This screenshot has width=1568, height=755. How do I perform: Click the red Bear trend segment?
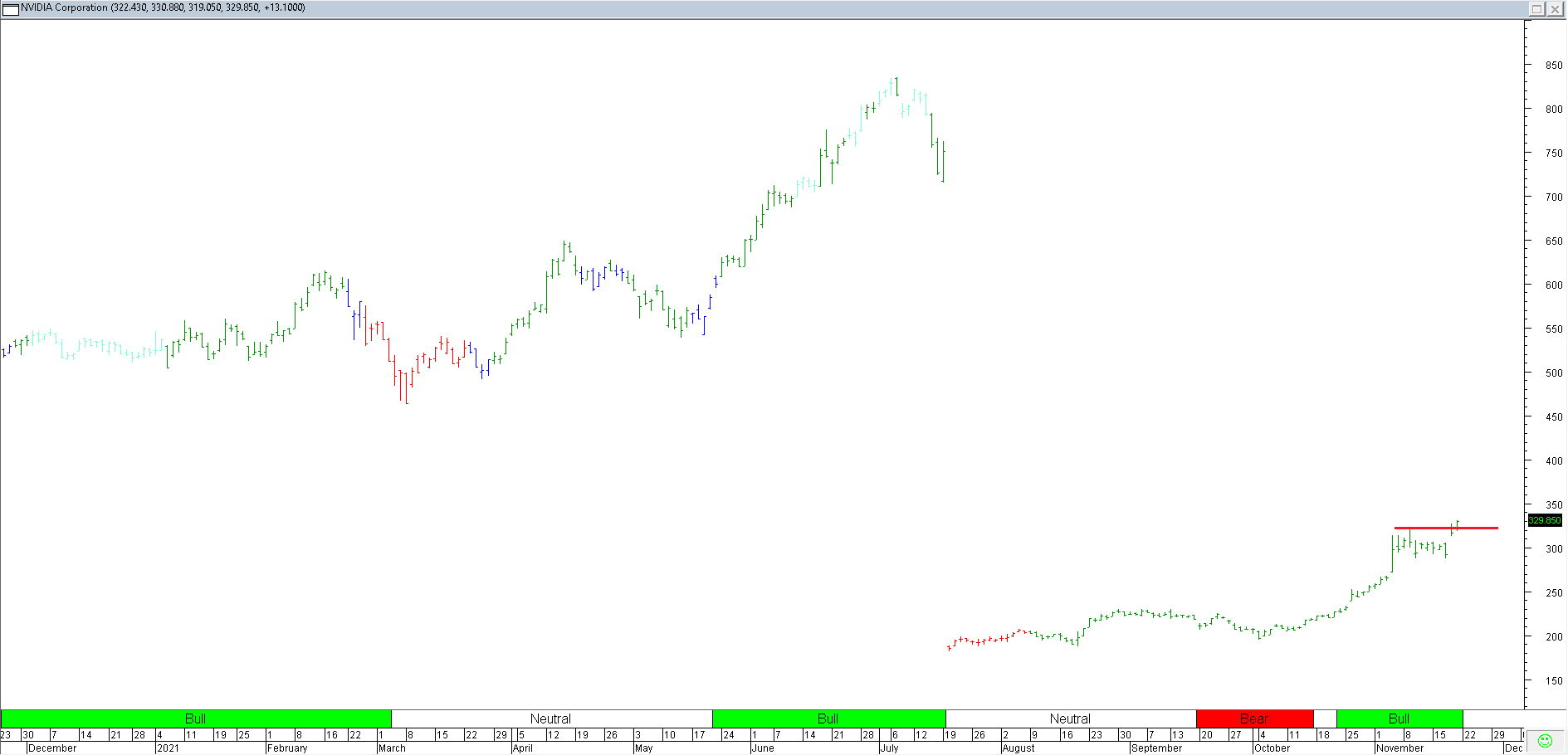(1254, 718)
